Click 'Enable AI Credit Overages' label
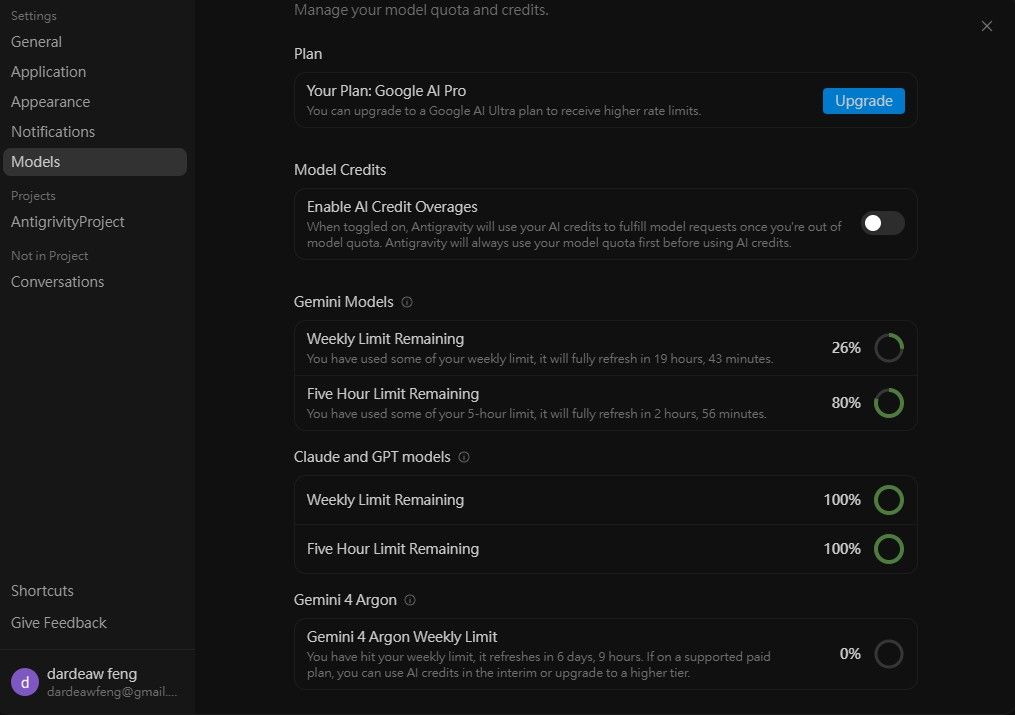Image resolution: width=1015 pixels, height=715 pixels. (392, 207)
